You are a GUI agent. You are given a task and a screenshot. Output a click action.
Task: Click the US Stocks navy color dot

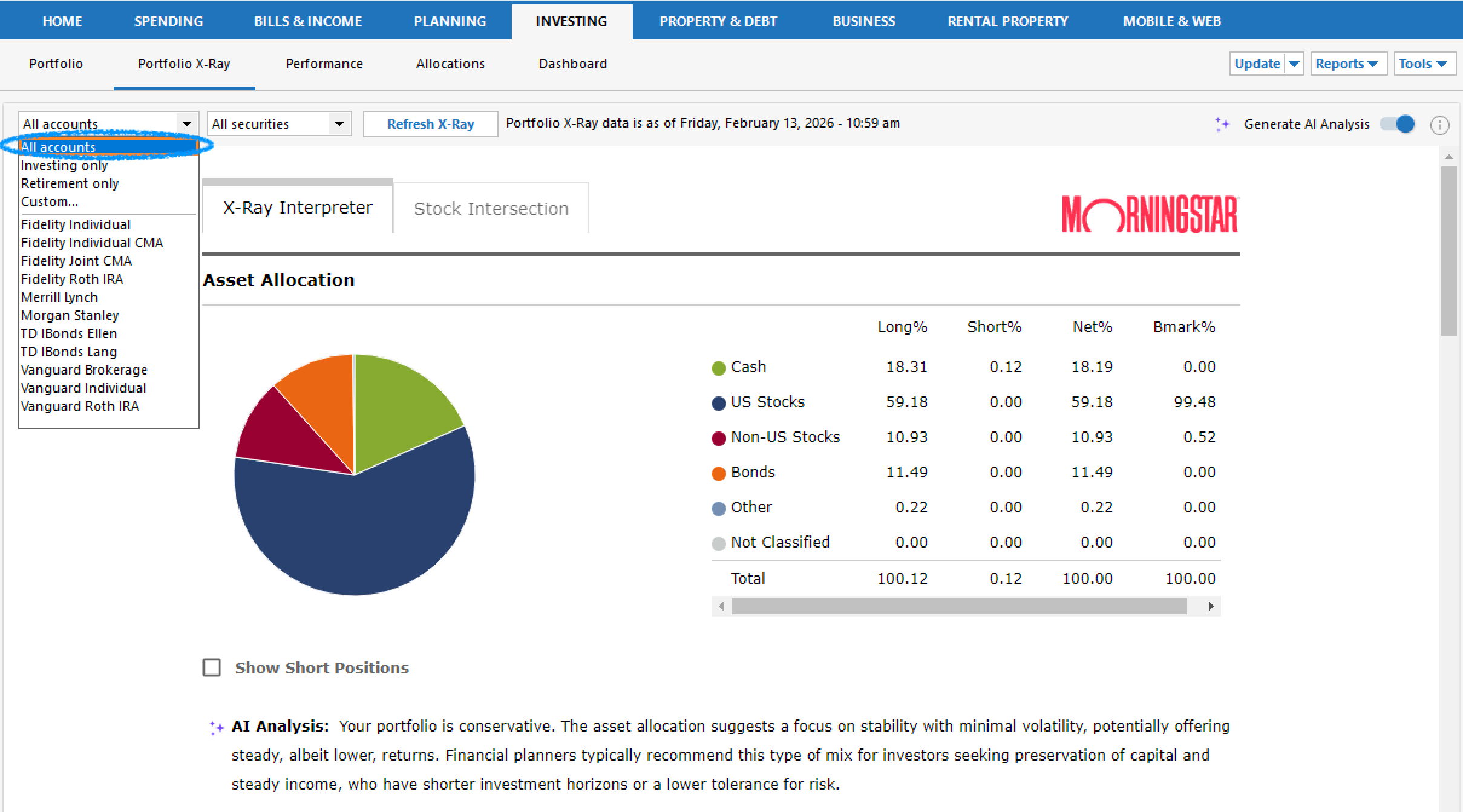tap(718, 403)
